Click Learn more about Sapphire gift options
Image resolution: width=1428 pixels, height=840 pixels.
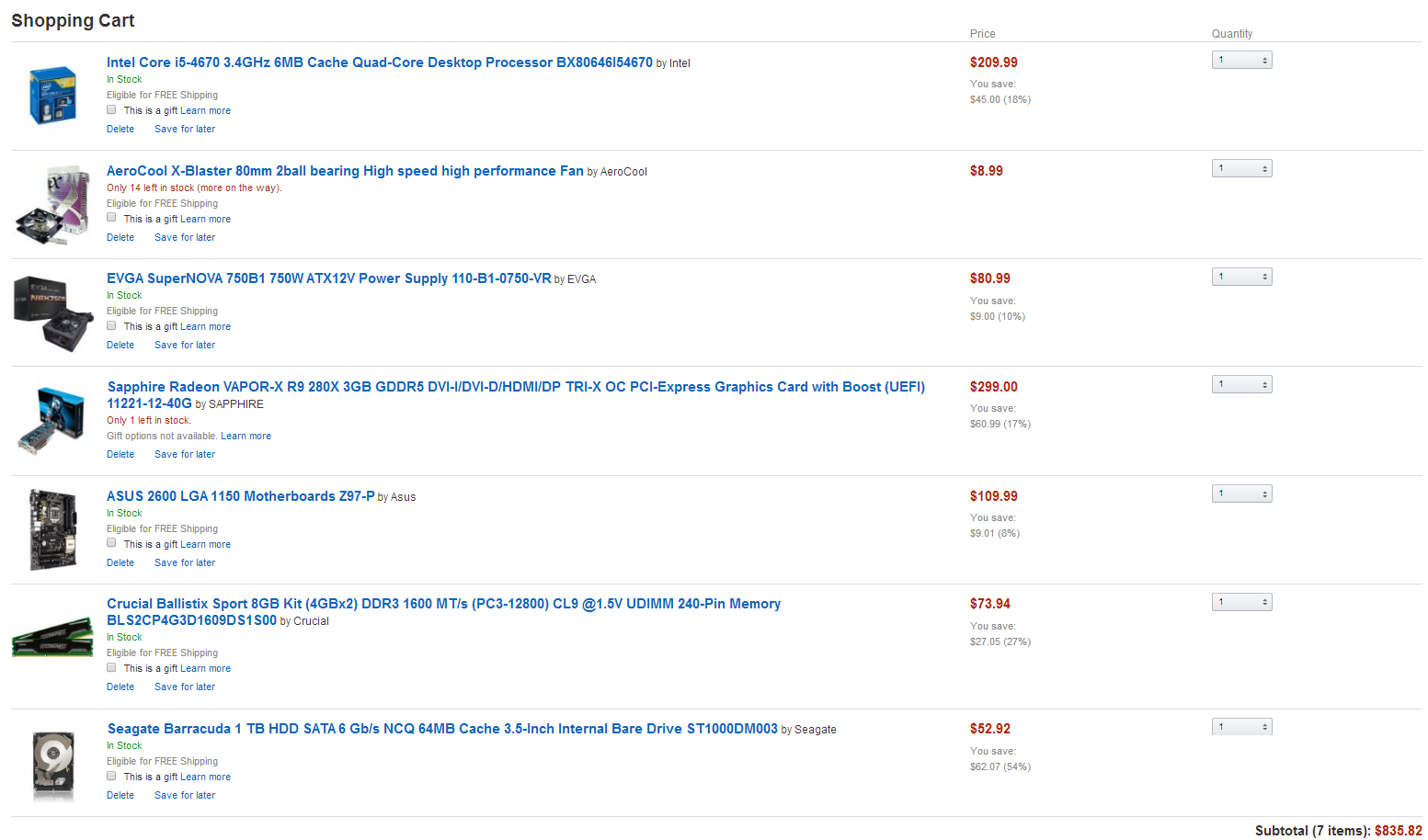[246, 436]
